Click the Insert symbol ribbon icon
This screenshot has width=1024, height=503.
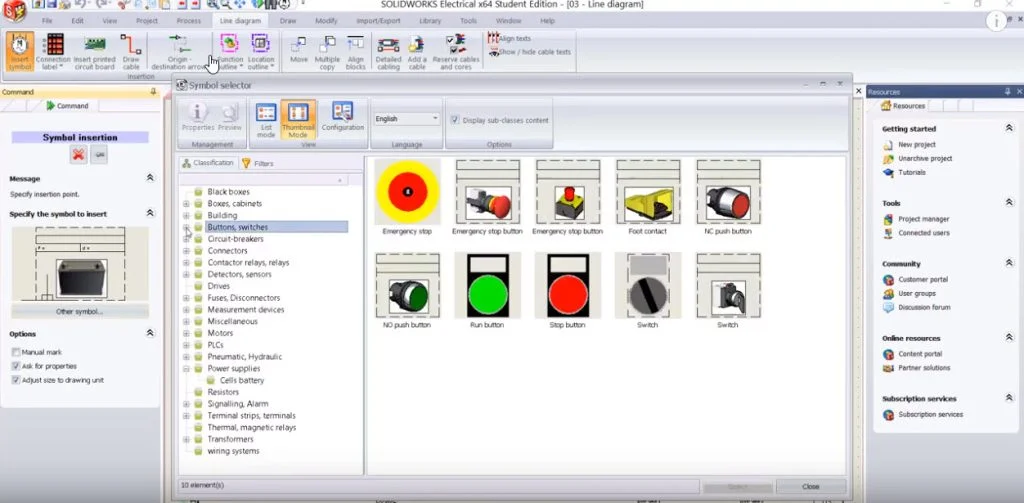click(x=20, y=52)
